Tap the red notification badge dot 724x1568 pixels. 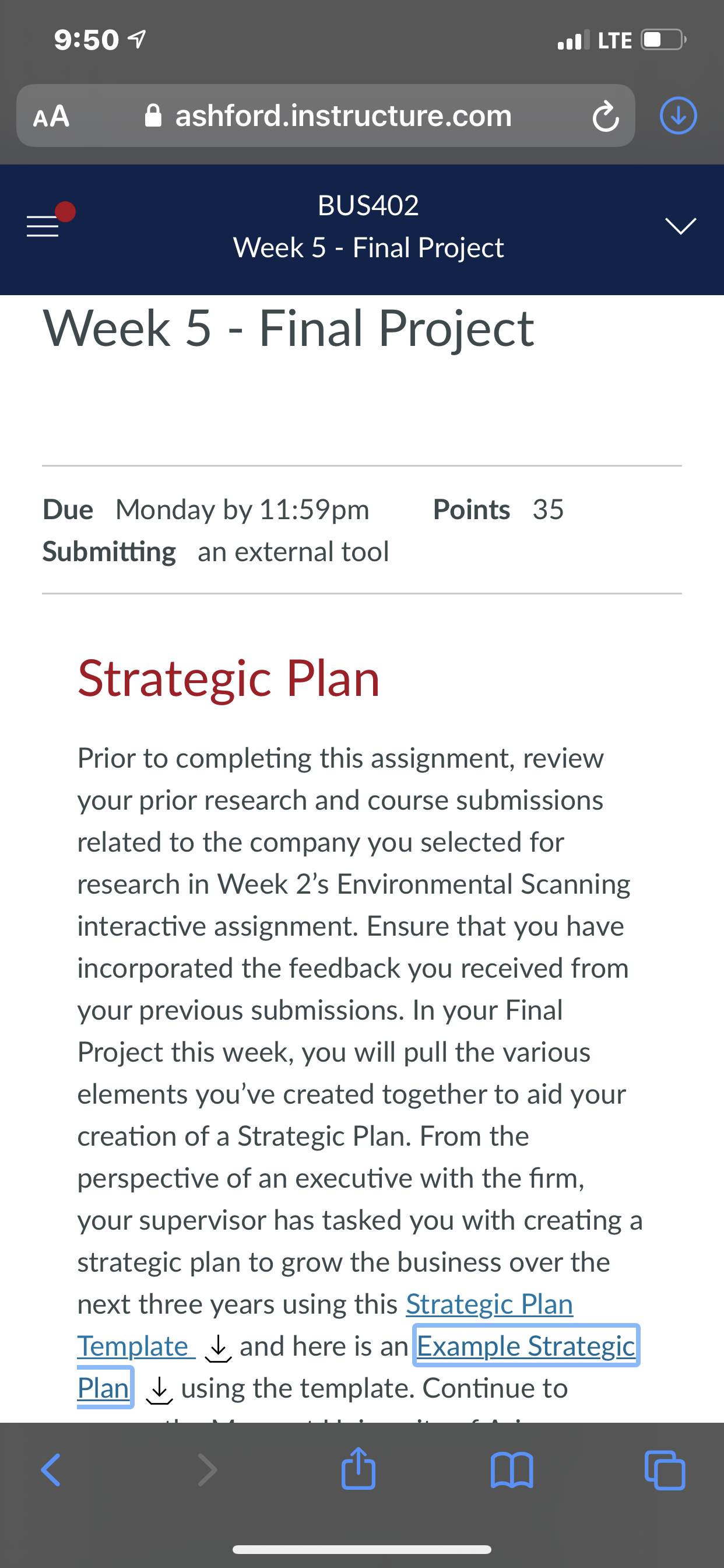[65, 212]
